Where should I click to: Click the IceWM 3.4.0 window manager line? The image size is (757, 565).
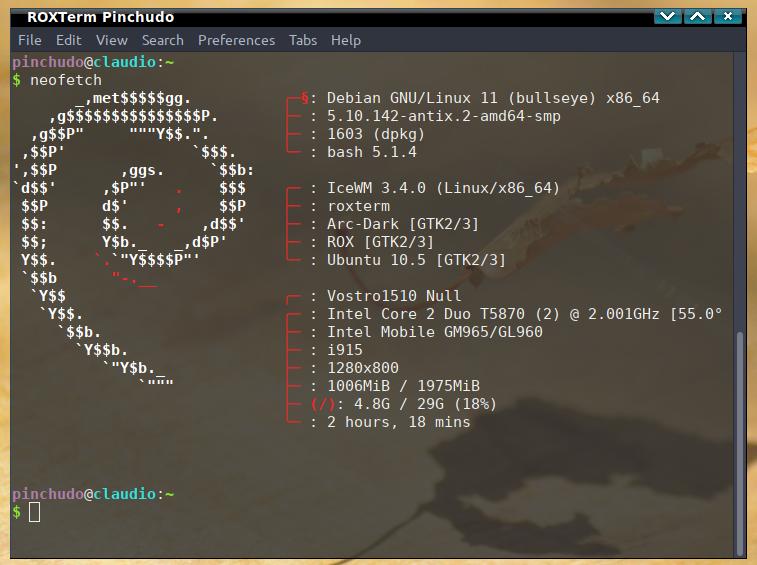443,188
